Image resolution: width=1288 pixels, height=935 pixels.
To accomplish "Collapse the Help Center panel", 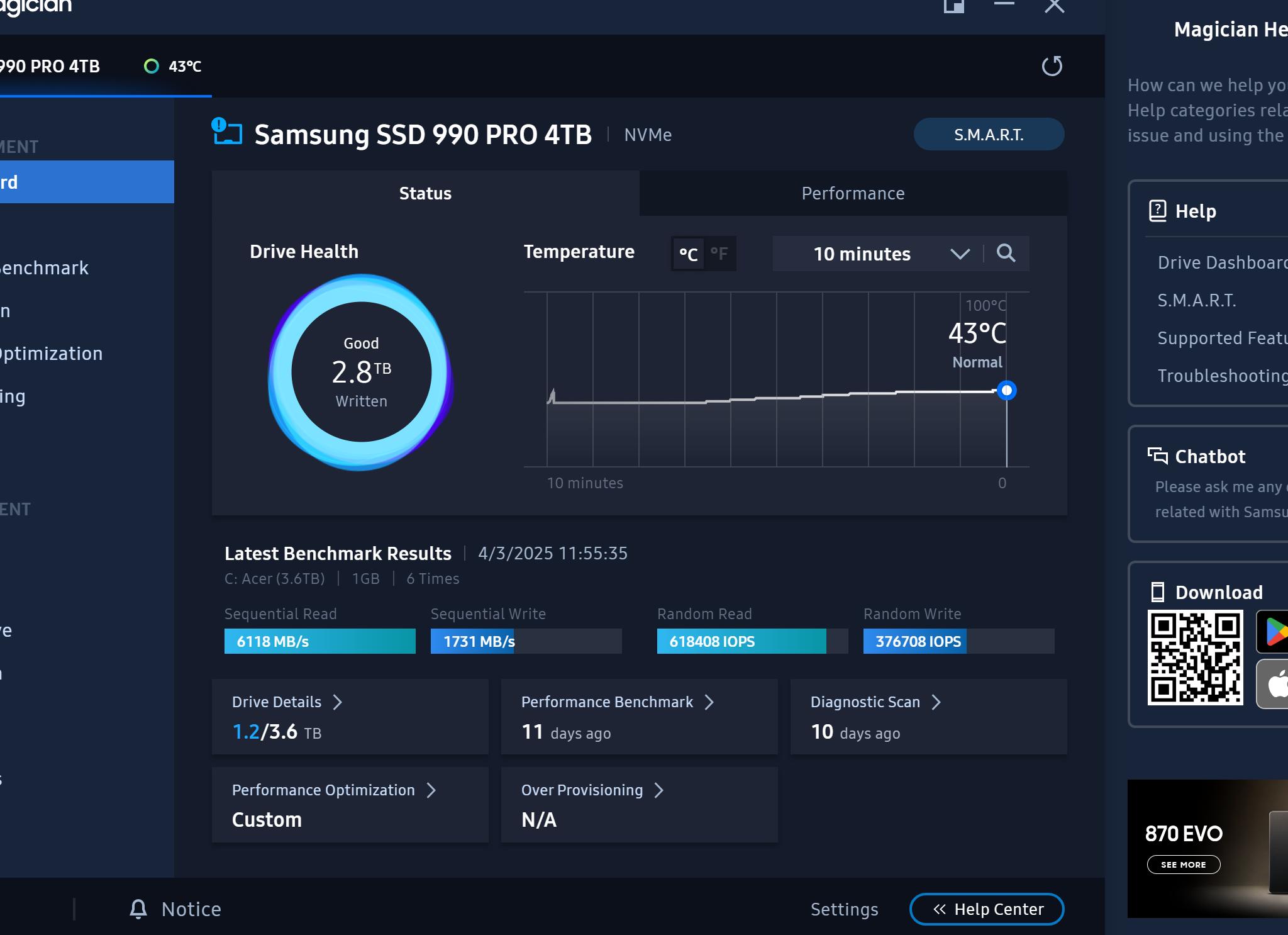I will (x=987, y=909).
